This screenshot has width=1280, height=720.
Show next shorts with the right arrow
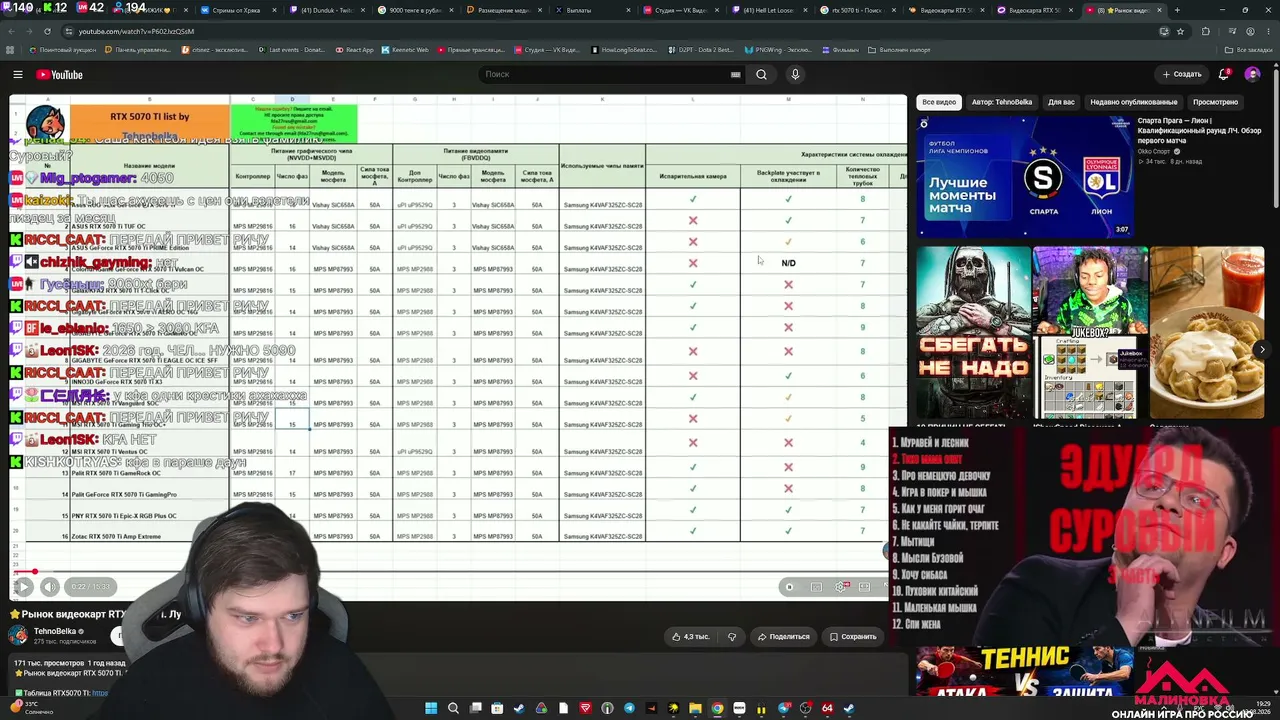point(1262,349)
